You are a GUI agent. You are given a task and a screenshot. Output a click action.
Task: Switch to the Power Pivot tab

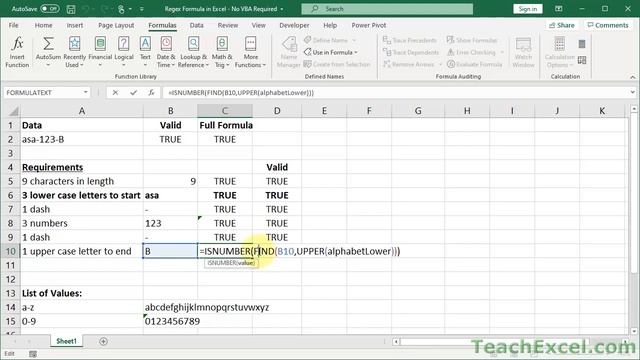(369, 25)
